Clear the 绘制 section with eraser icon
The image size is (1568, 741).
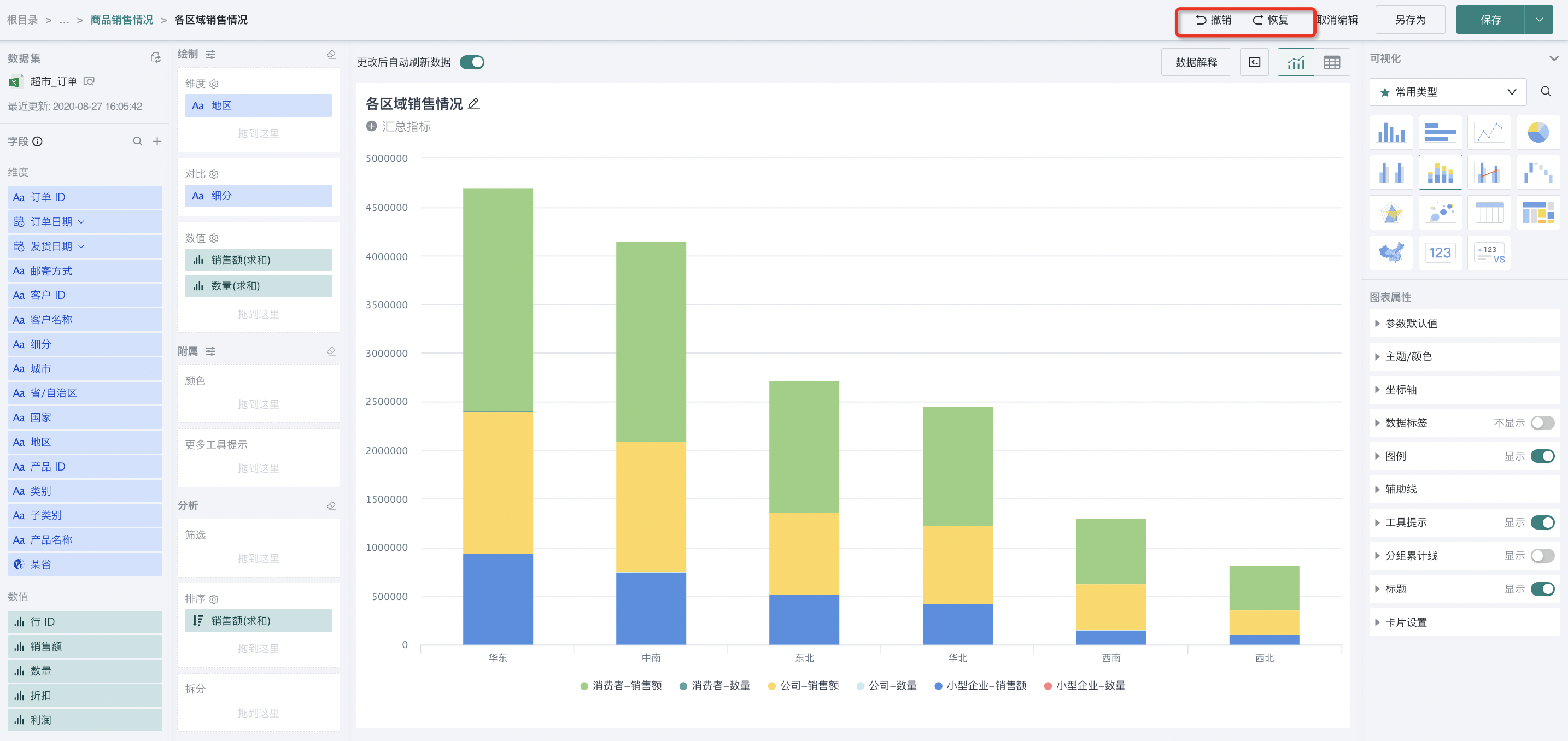point(331,54)
